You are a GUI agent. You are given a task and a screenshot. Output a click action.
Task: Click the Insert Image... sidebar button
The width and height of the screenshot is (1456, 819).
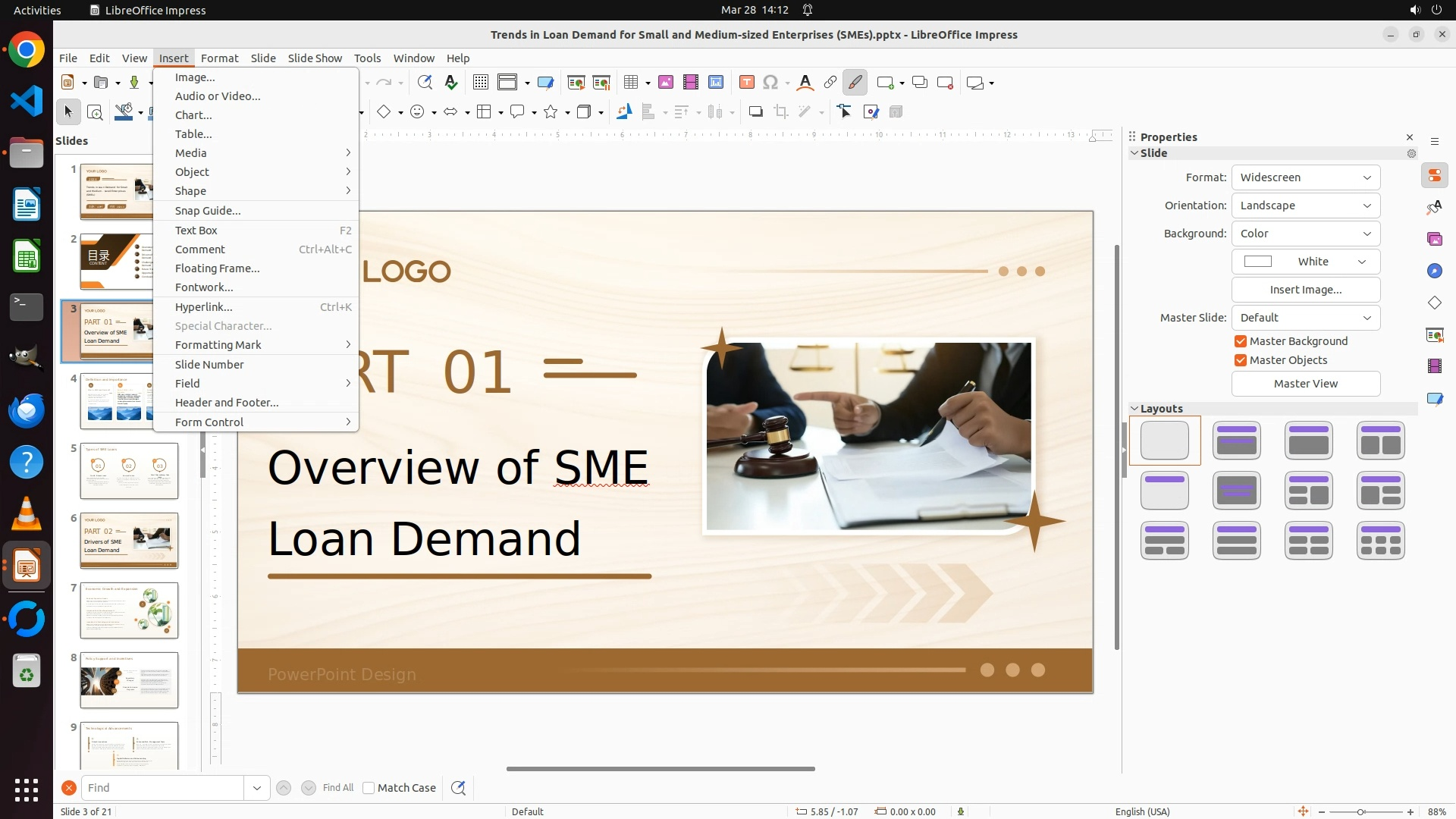pos(1305,290)
